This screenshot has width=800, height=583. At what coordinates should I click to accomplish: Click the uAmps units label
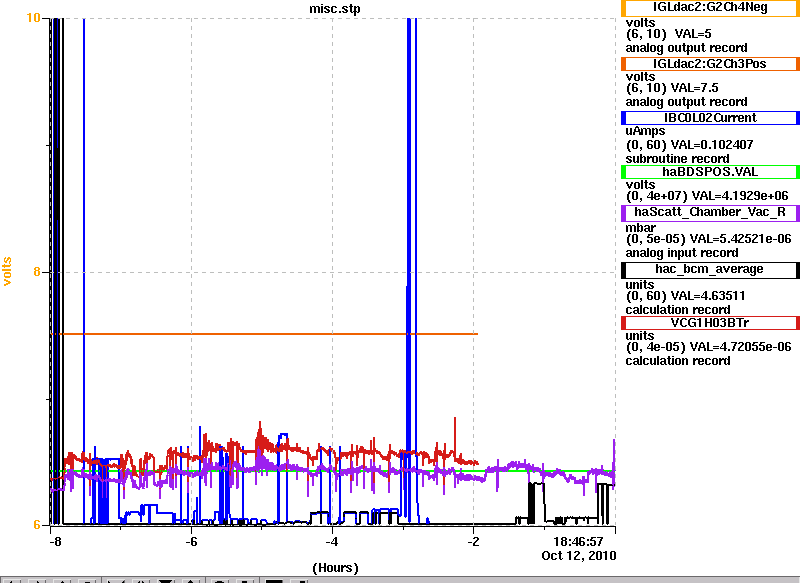(645, 131)
